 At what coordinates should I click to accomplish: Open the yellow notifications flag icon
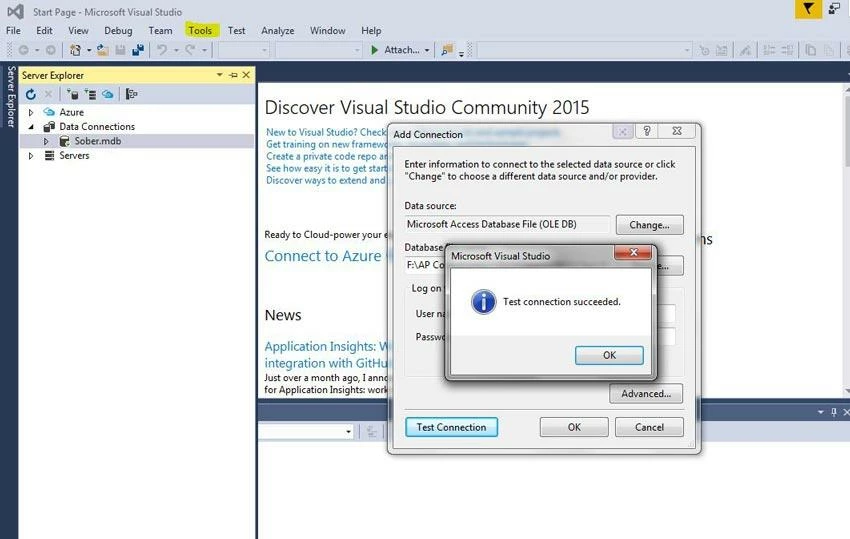coord(808,9)
